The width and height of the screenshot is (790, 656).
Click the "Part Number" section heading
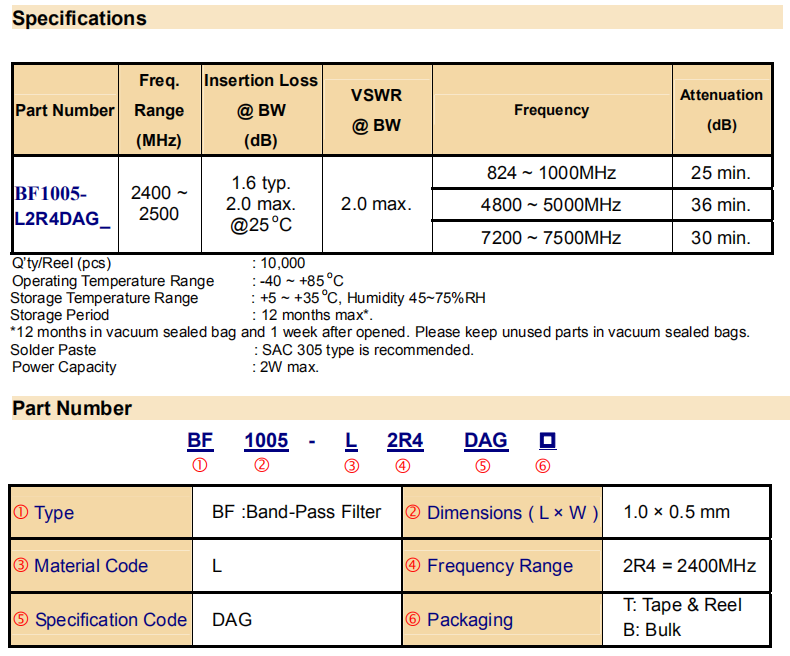72,408
